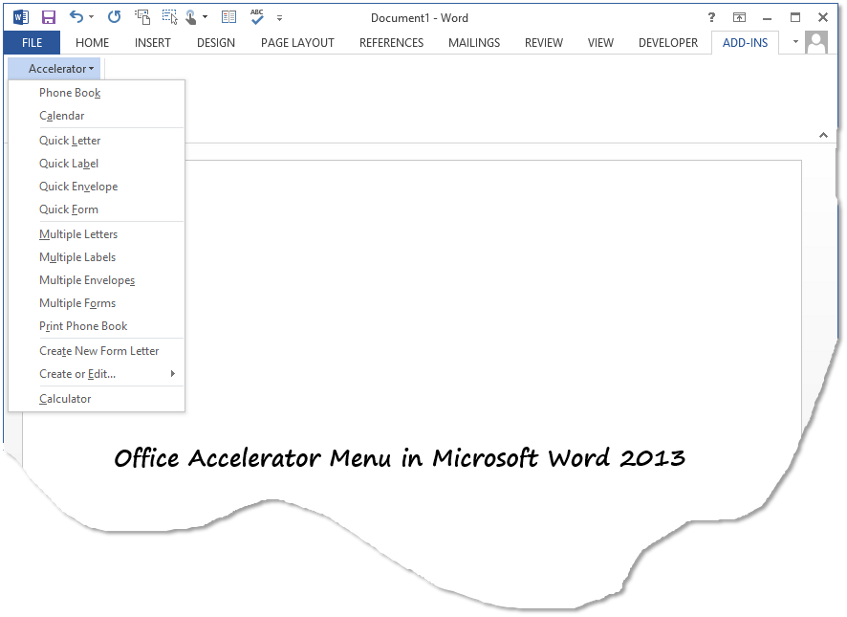Select Quick Envelope menu item

tap(97, 186)
